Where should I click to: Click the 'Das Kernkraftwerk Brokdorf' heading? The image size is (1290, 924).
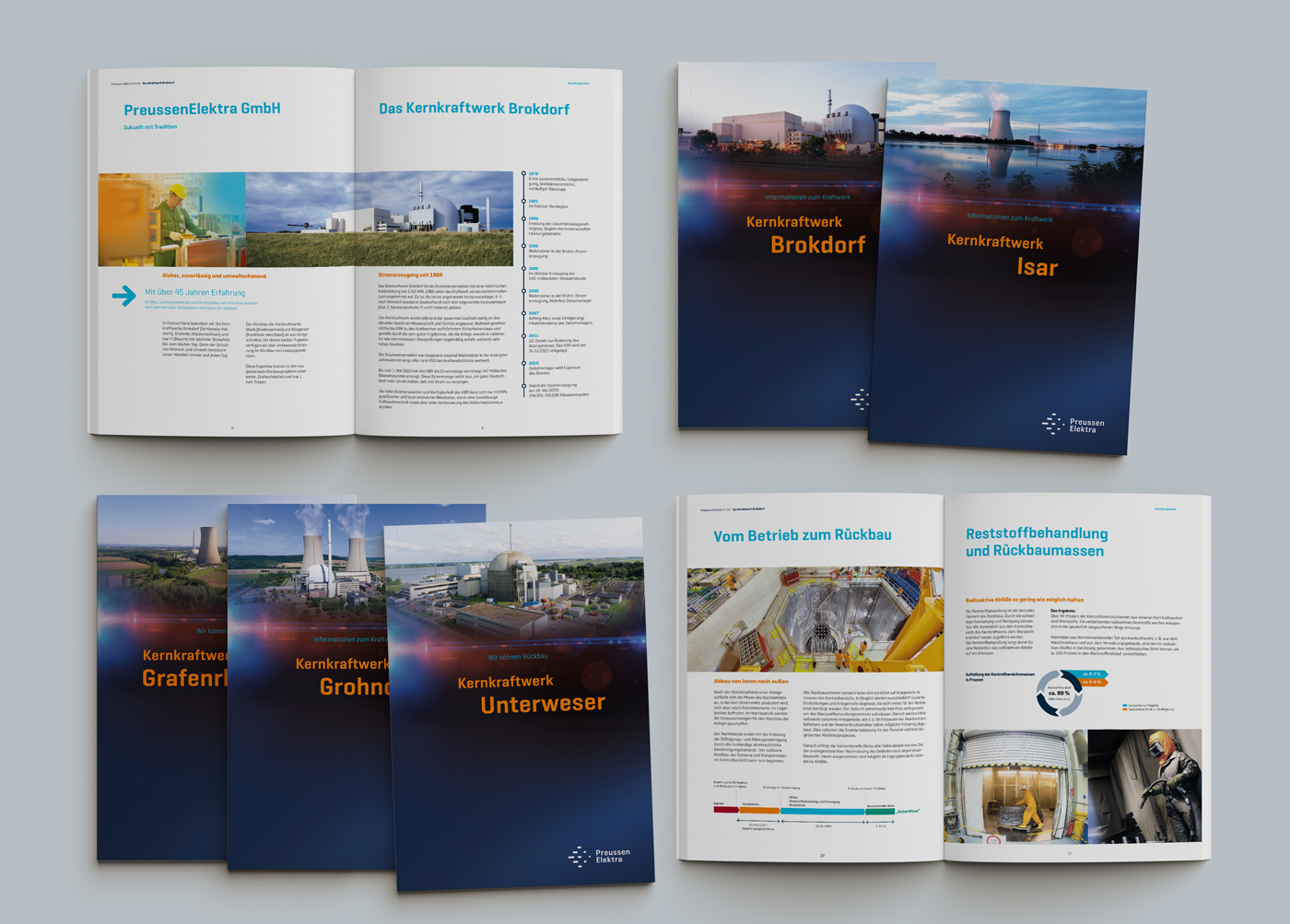474,109
